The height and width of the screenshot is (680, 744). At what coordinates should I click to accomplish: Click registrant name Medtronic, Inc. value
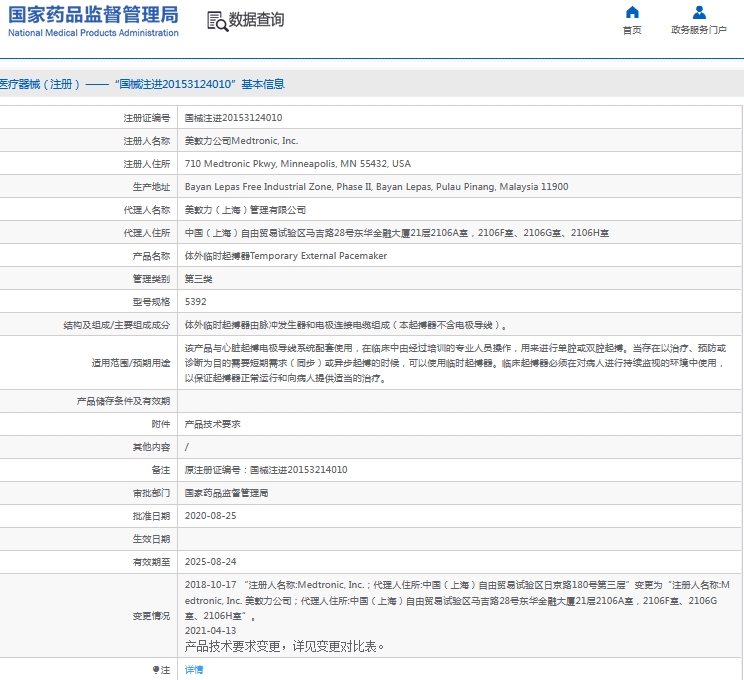(241, 141)
